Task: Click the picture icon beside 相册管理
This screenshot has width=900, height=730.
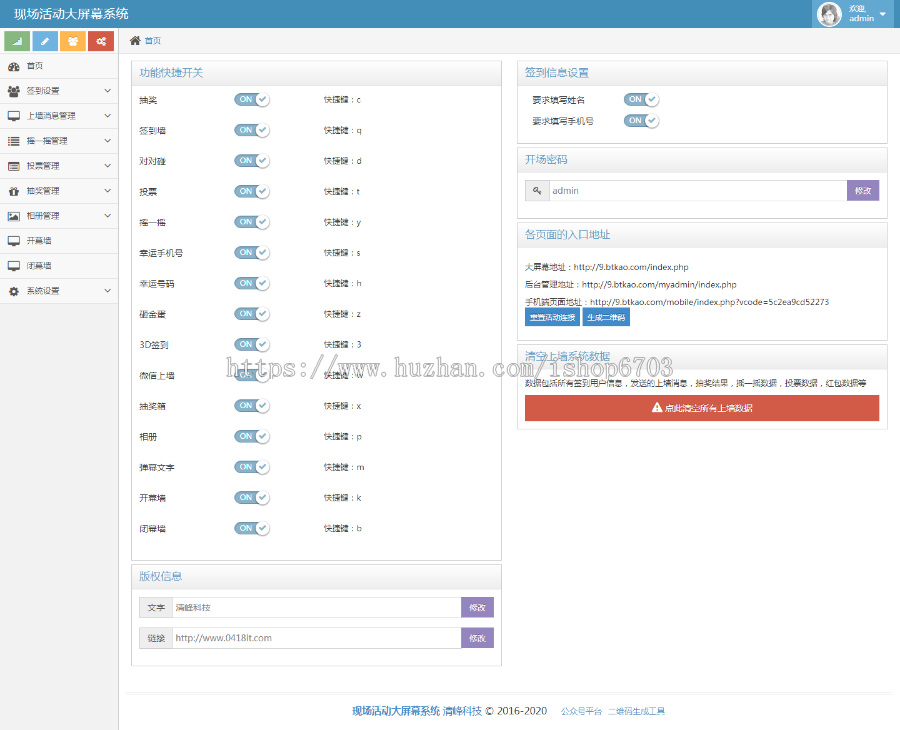Action: click(14, 216)
